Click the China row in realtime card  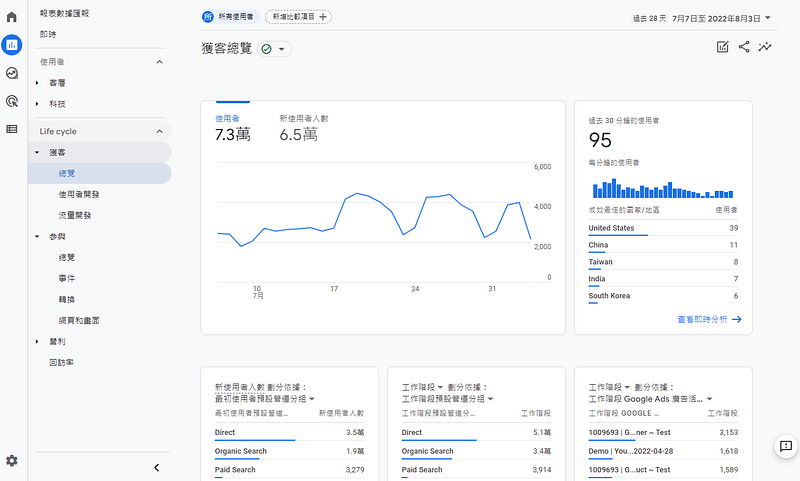pos(663,245)
